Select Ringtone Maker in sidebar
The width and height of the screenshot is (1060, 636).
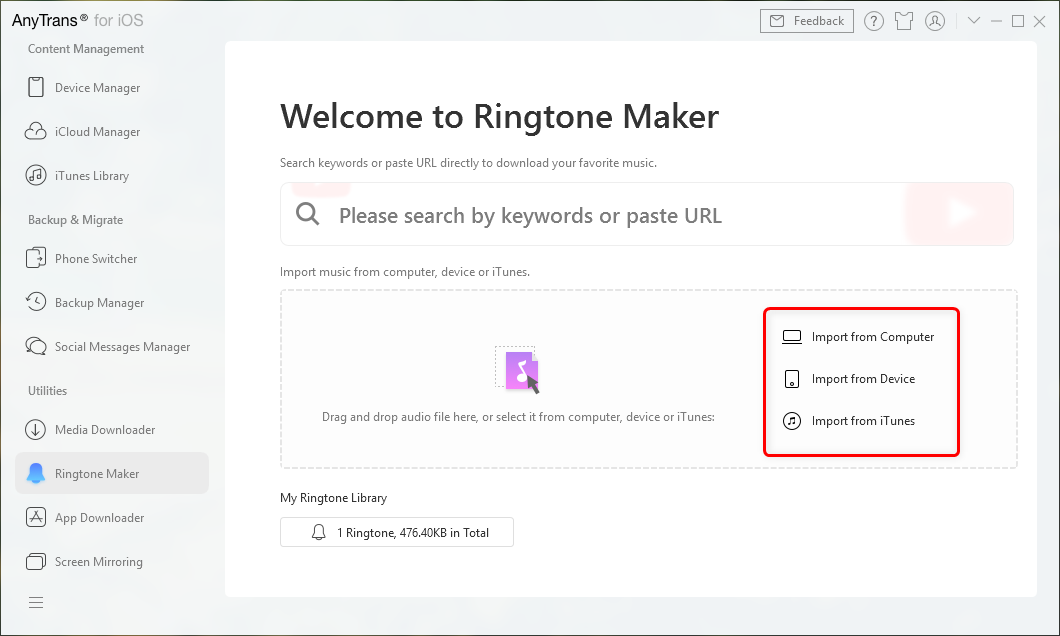tap(97, 474)
